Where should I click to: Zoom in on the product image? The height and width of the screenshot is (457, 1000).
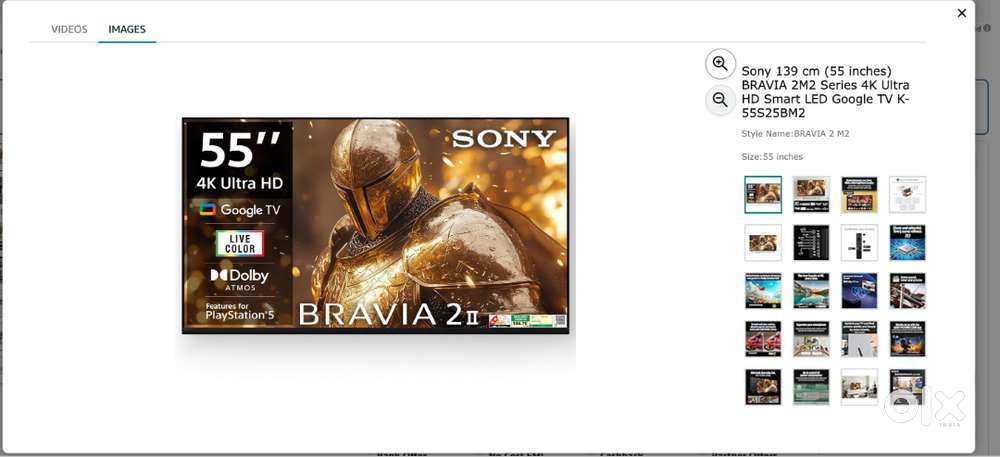tap(720, 64)
